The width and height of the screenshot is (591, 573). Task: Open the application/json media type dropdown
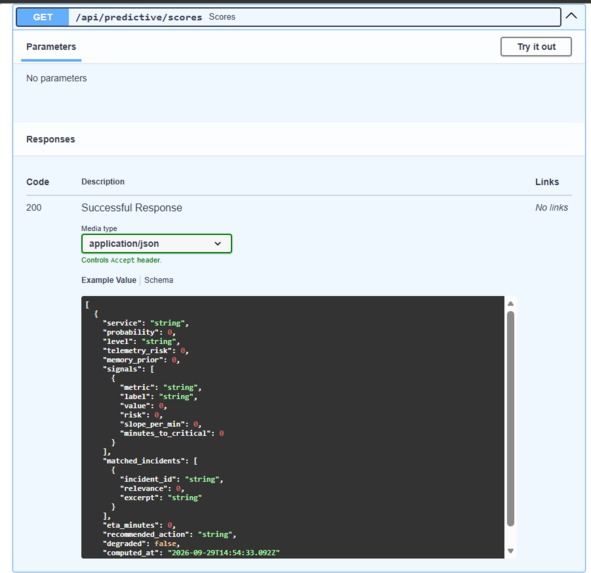(156, 244)
